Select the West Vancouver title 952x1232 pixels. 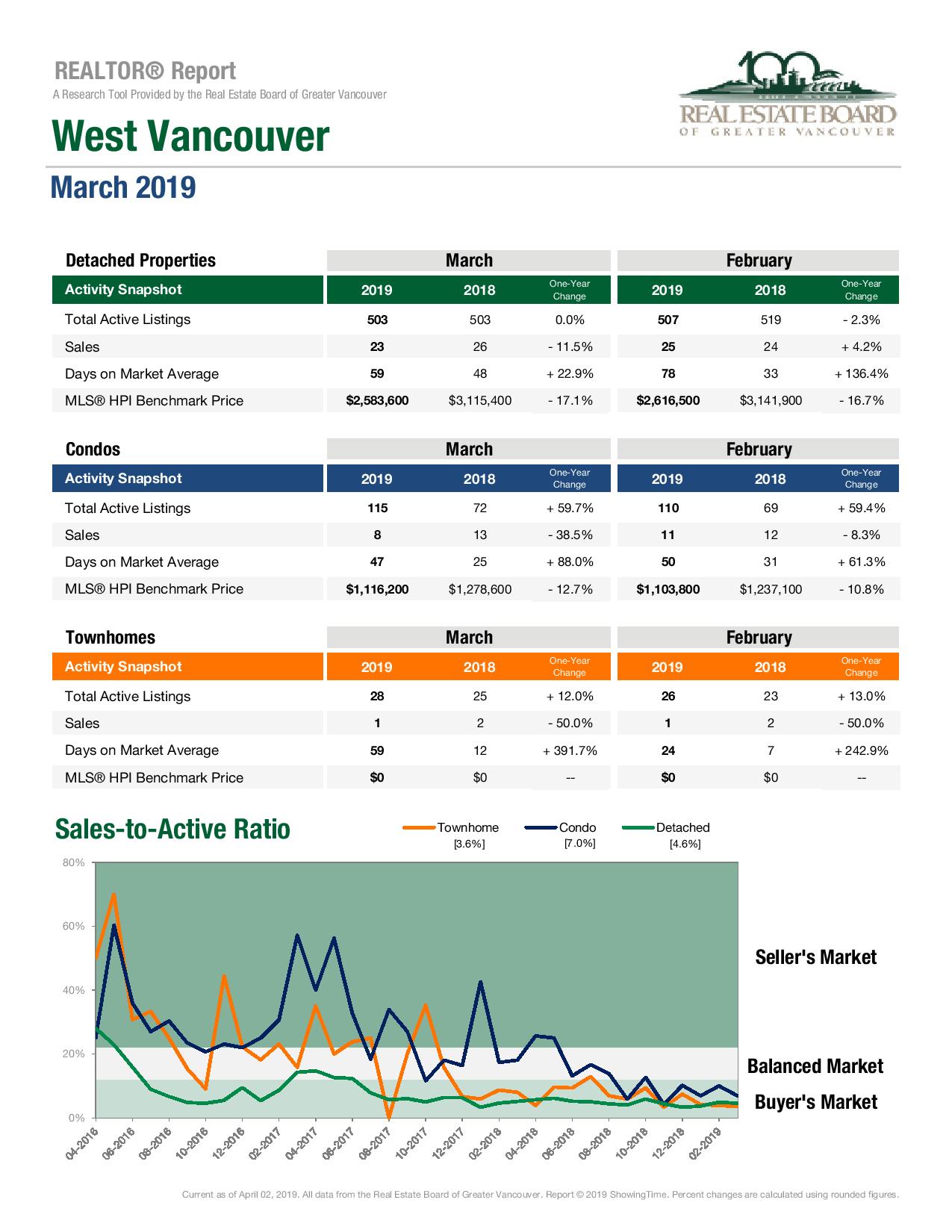(190, 137)
